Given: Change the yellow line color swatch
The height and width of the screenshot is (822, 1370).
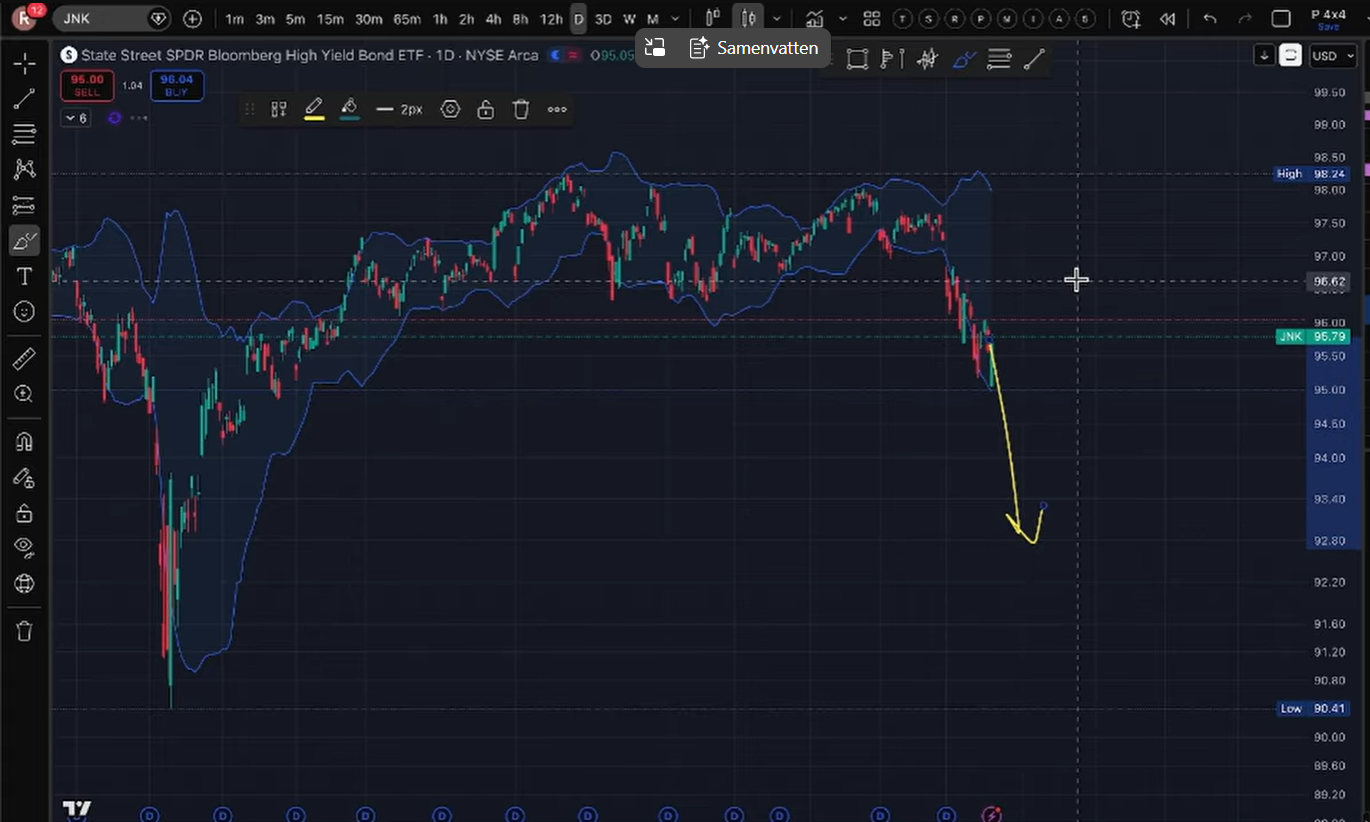Looking at the screenshot, I should (x=314, y=109).
